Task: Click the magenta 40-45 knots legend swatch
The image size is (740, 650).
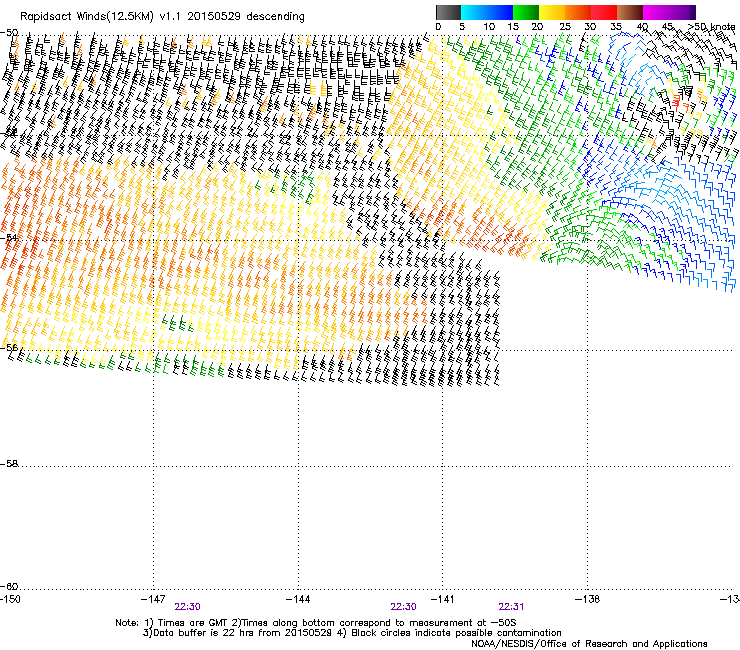Action: (x=656, y=12)
